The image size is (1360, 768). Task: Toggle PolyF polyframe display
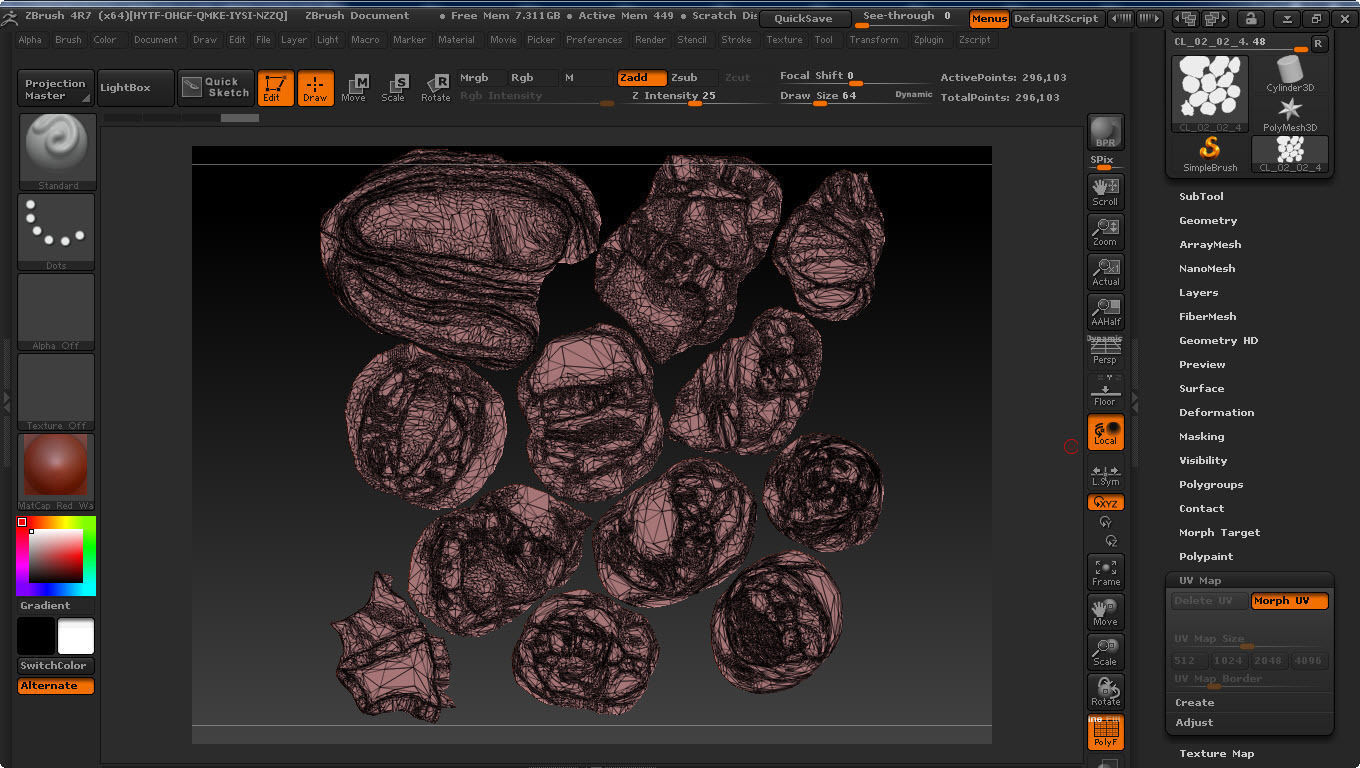point(1105,732)
